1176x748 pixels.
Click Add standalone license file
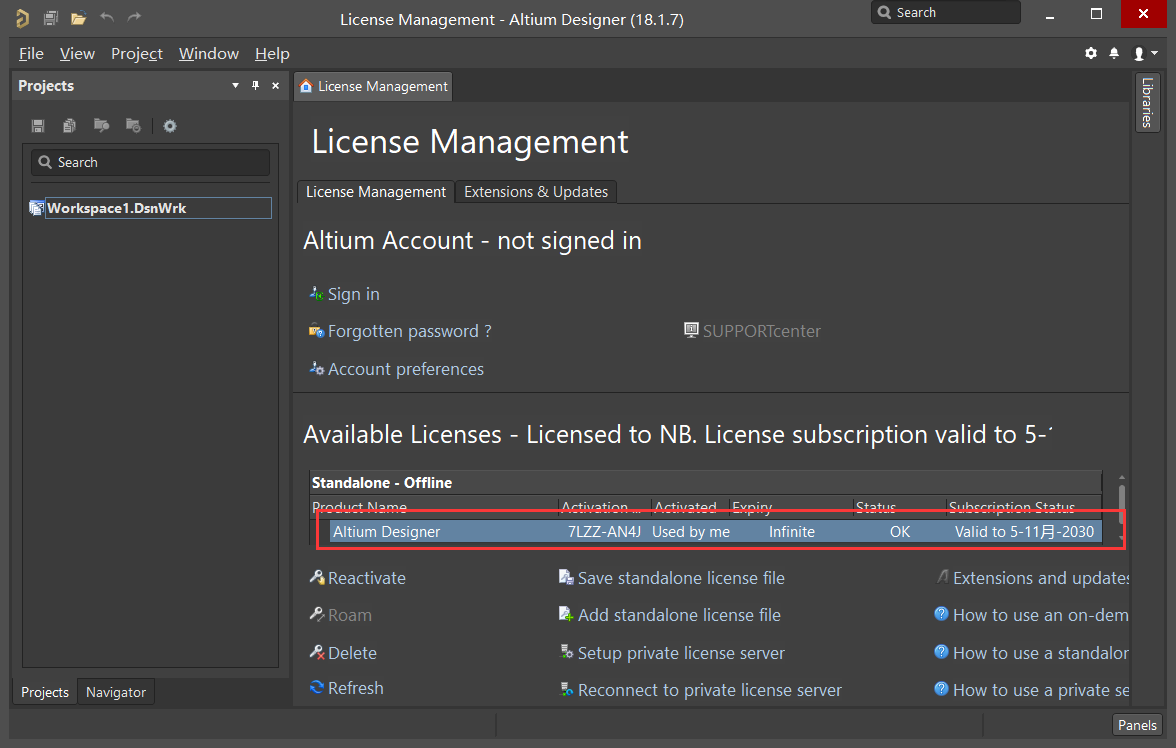coord(679,615)
